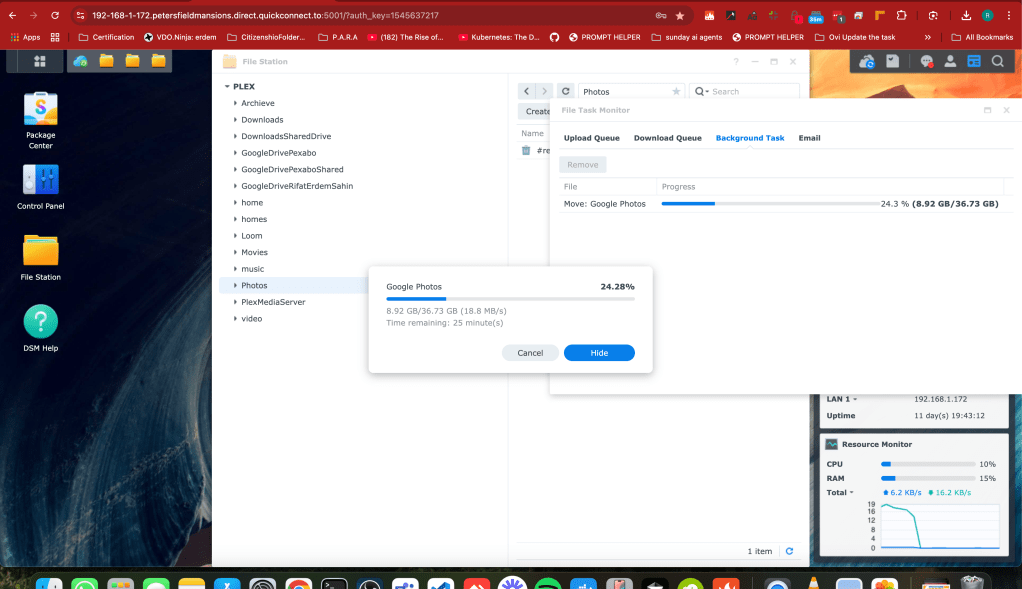Open the DSM Help desktop icon
Image resolution: width=1022 pixels, height=589 pixels.
(x=40, y=328)
